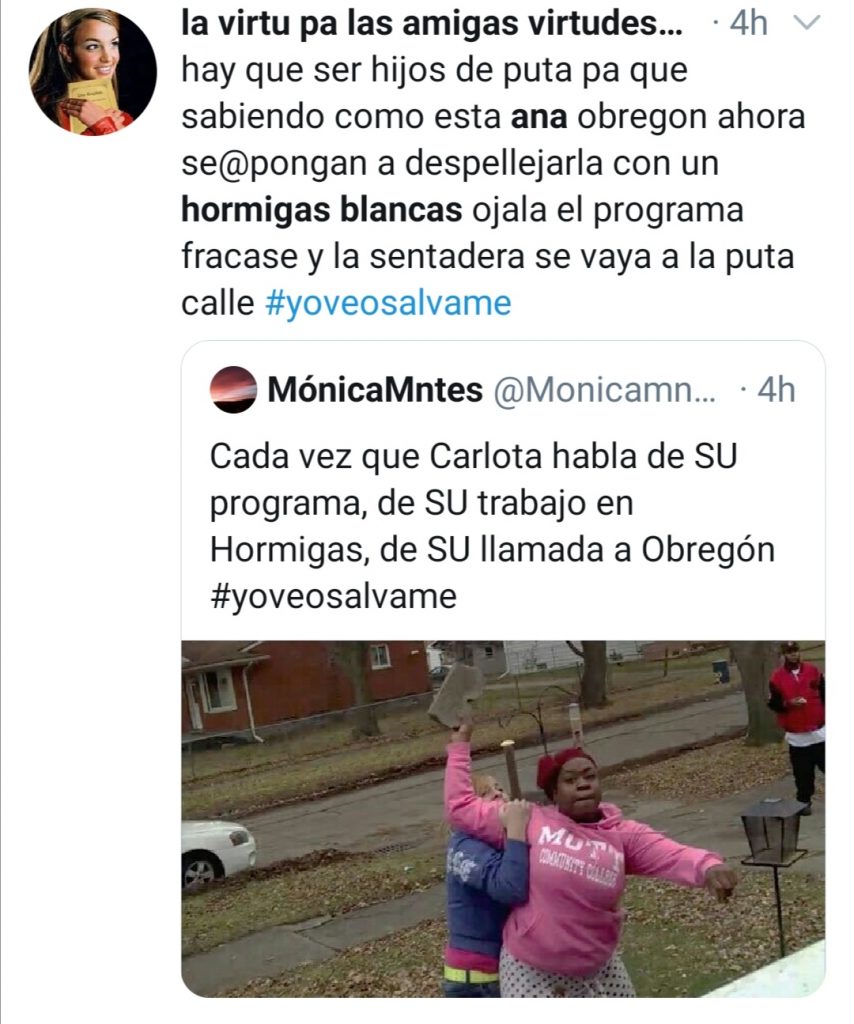The width and height of the screenshot is (854, 1024).
Task: Select bold hormigas blancas phrase in tweet
Action: pos(322,210)
